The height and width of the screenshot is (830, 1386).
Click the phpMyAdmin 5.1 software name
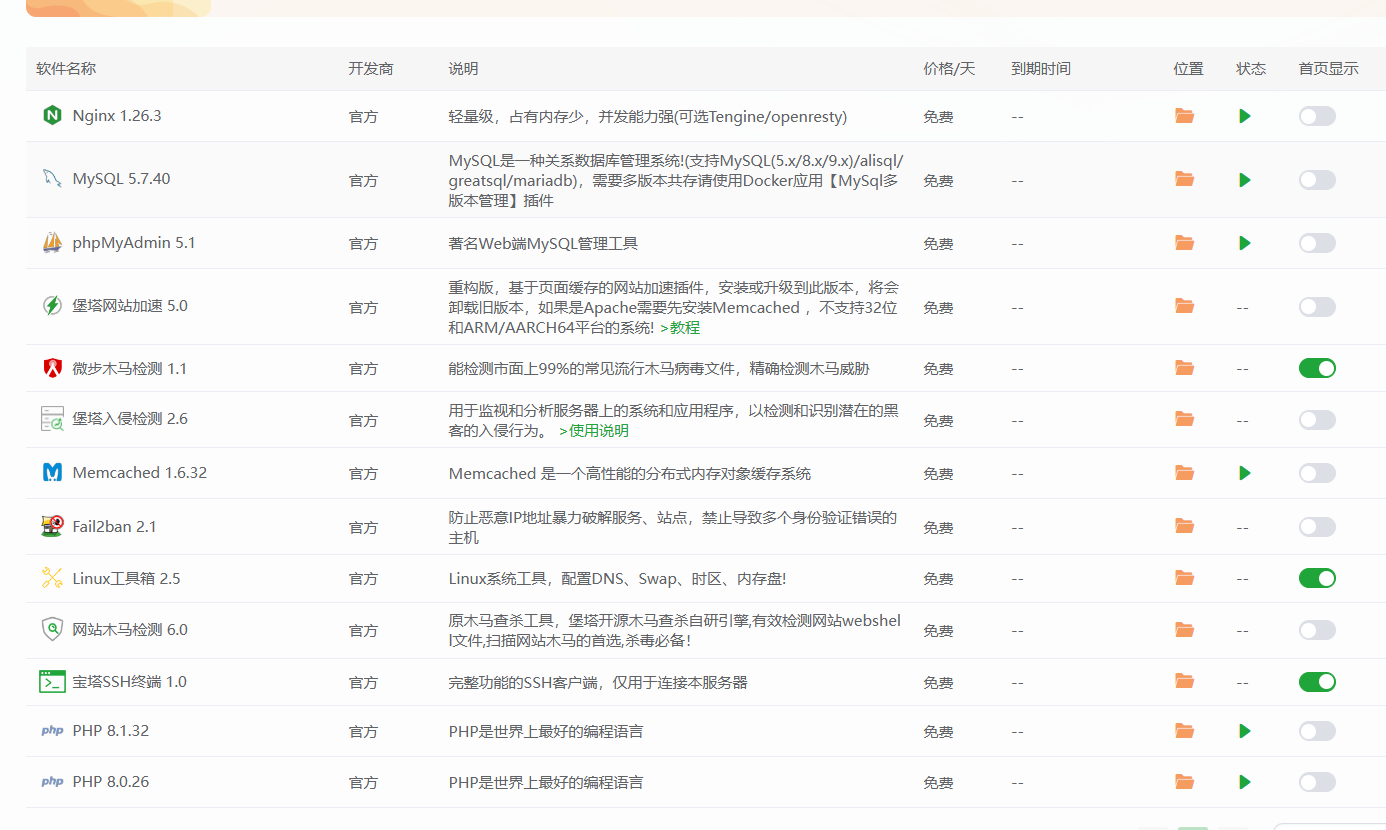[120, 243]
